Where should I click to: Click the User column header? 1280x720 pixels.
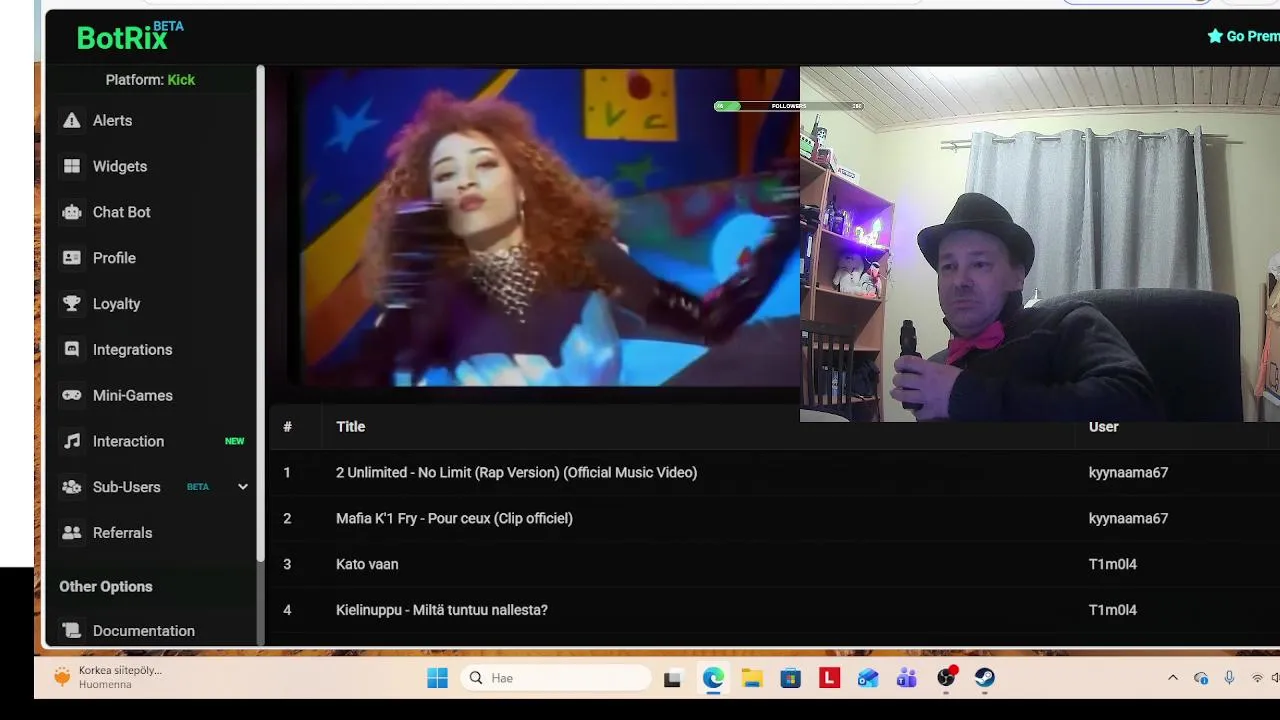pyautogui.click(x=1103, y=427)
